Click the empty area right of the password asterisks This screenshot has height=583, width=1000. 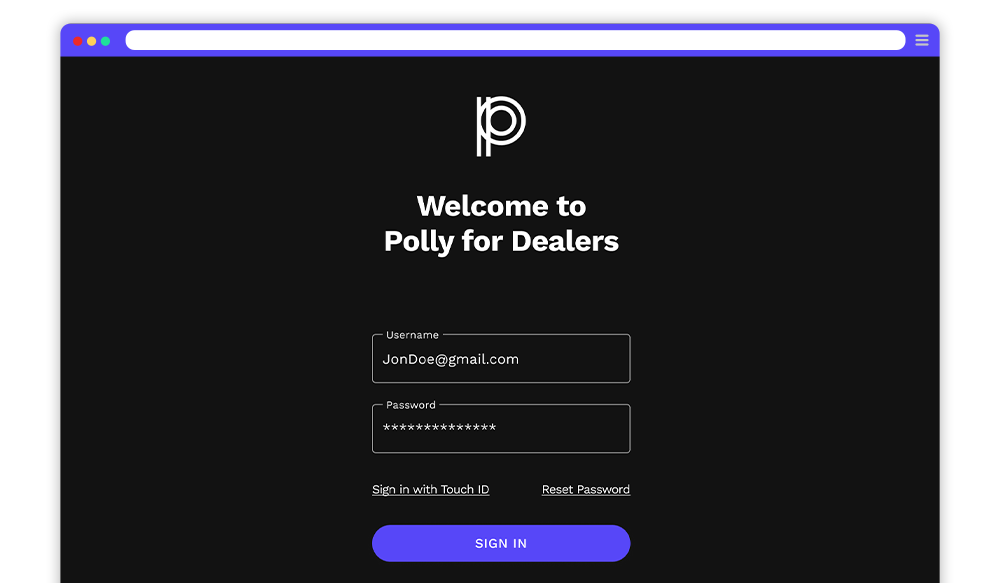click(x=561, y=429)
